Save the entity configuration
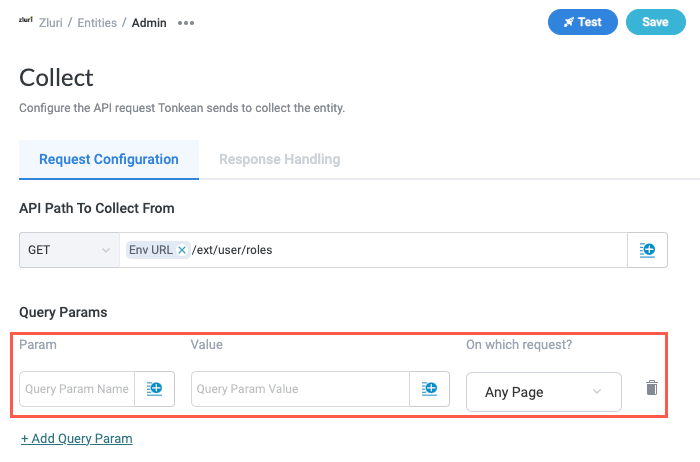700x462 pixels. pos(655,21)
